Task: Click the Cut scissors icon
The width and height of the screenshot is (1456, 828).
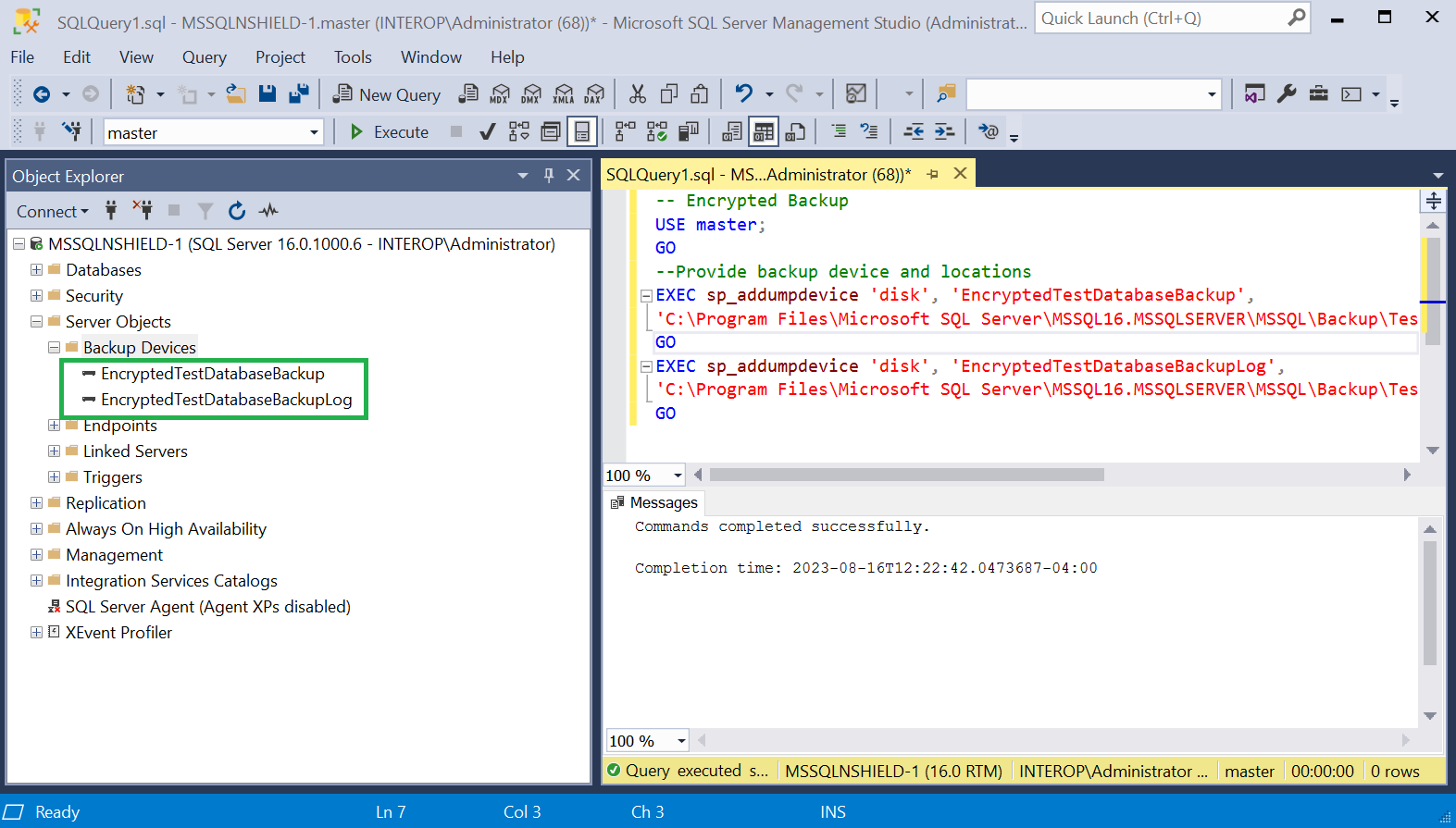Action: coord(638,93)
